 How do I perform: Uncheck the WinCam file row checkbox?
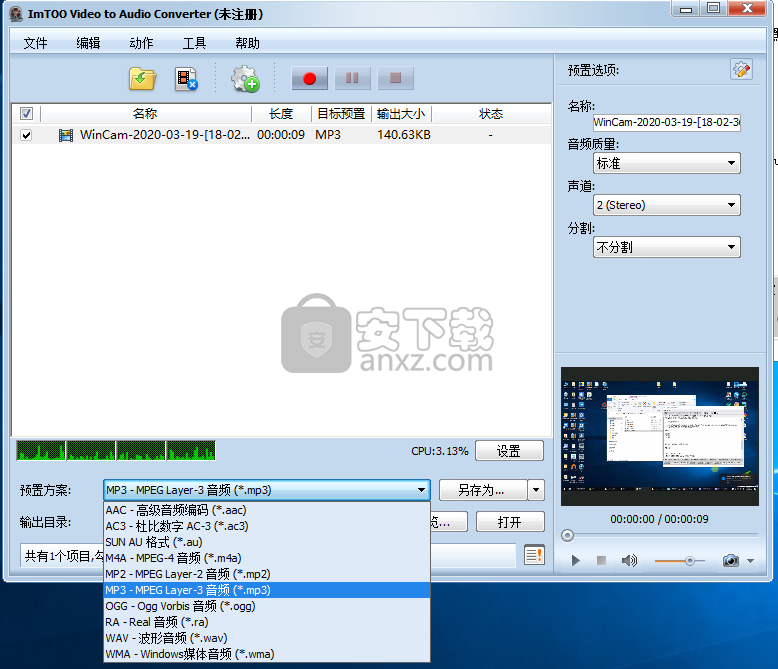tap(26, 135)
